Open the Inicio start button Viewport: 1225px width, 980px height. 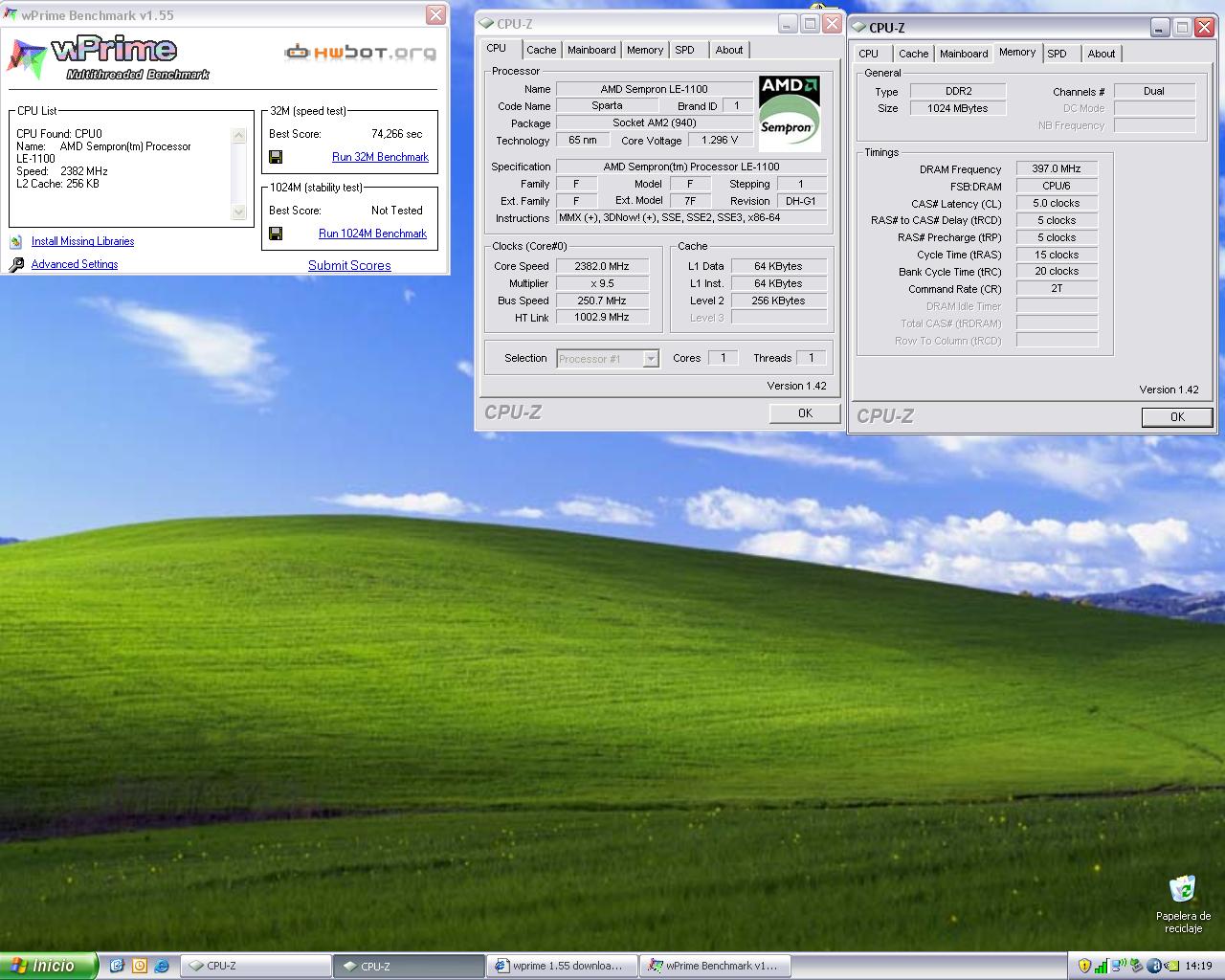(x=49, y=966)
